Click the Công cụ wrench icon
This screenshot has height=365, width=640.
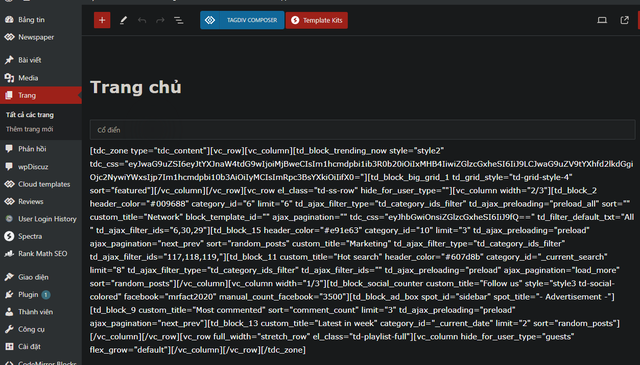coord(9,329)
